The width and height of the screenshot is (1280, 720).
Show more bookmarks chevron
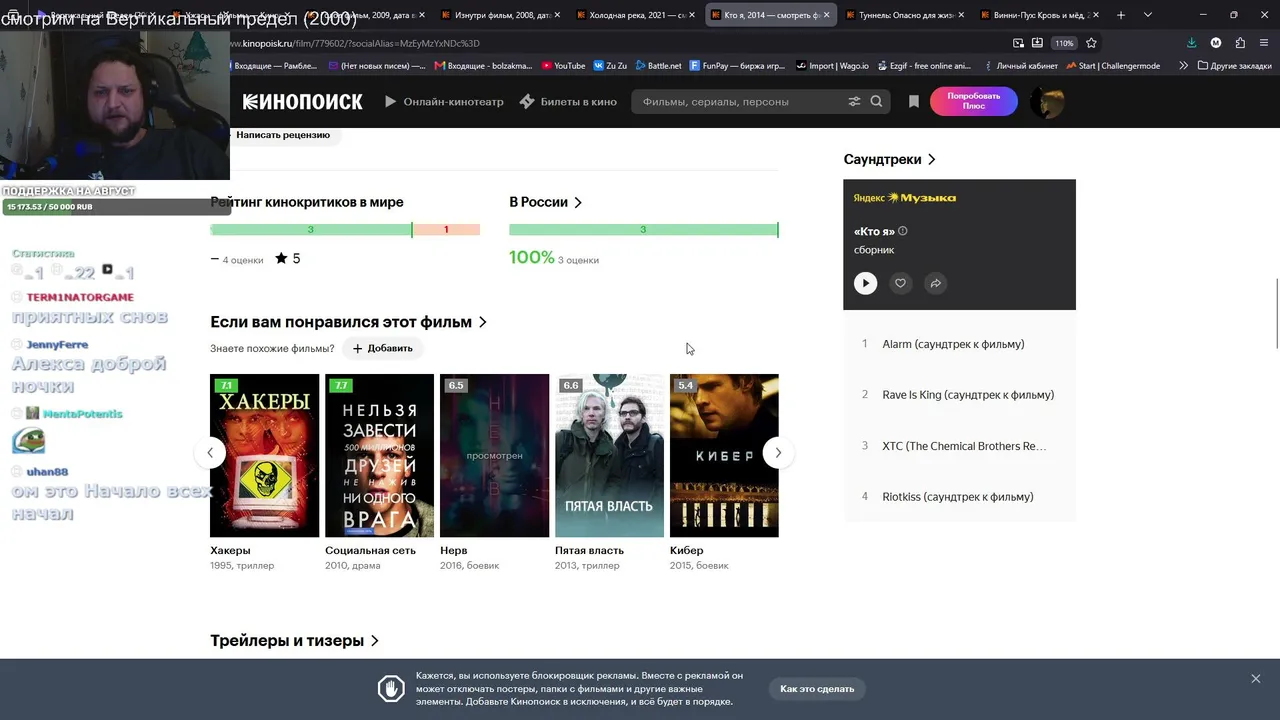[1184, 66]
